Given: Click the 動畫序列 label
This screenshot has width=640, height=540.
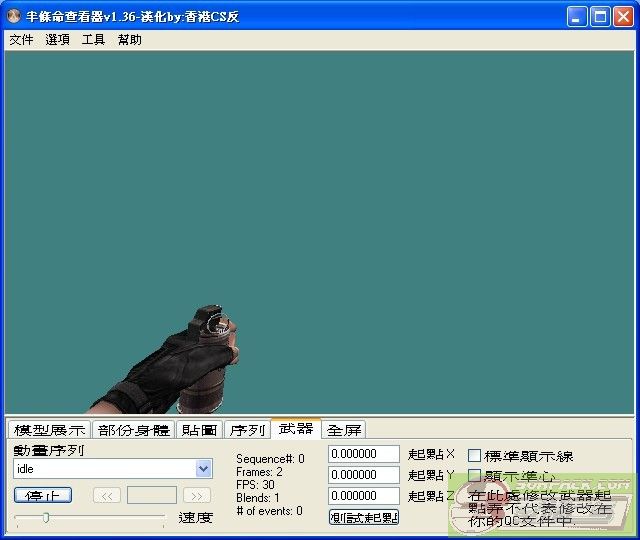Looking at the screenshot, I should [49, 450].
